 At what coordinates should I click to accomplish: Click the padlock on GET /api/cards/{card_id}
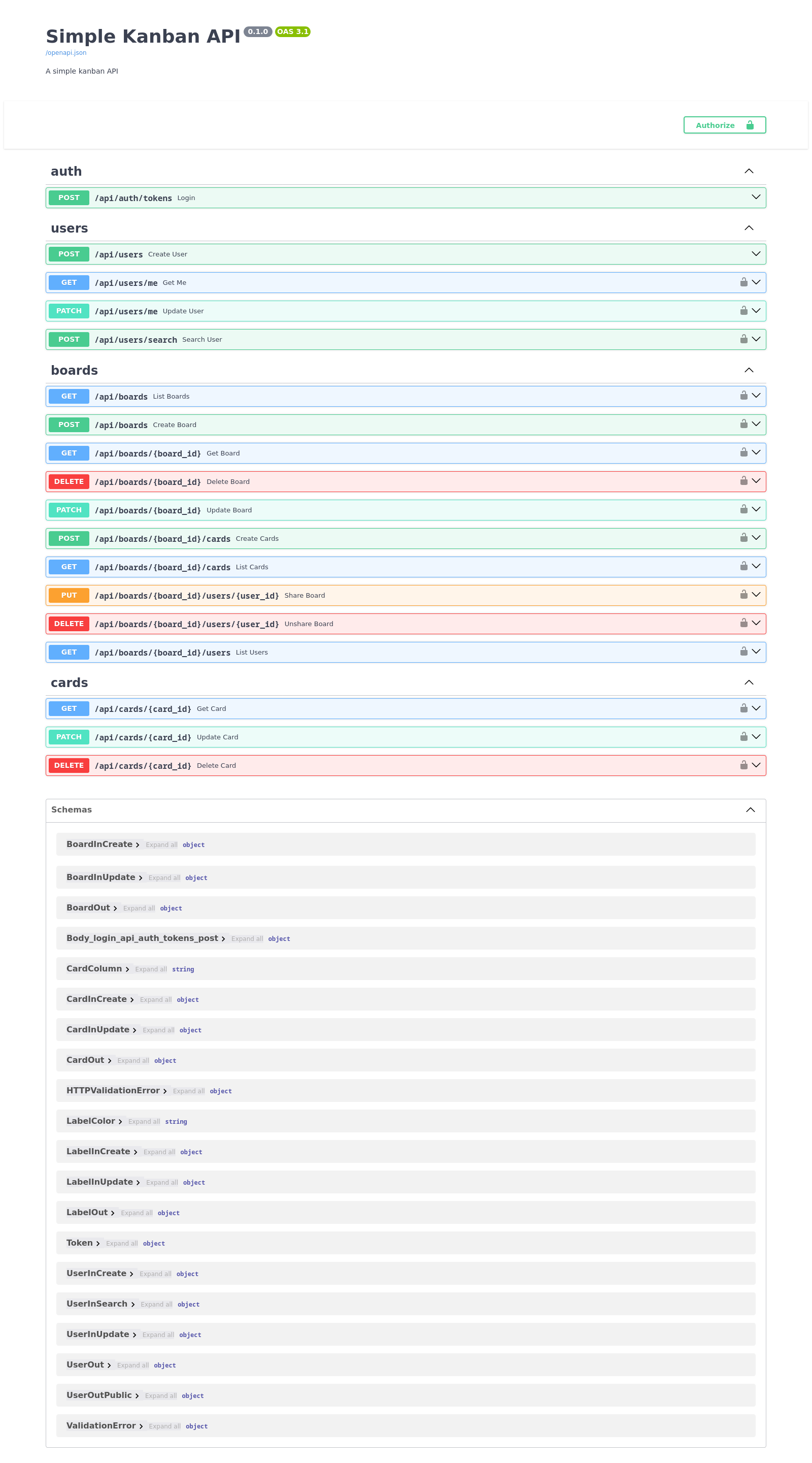(x=743, y=708)
